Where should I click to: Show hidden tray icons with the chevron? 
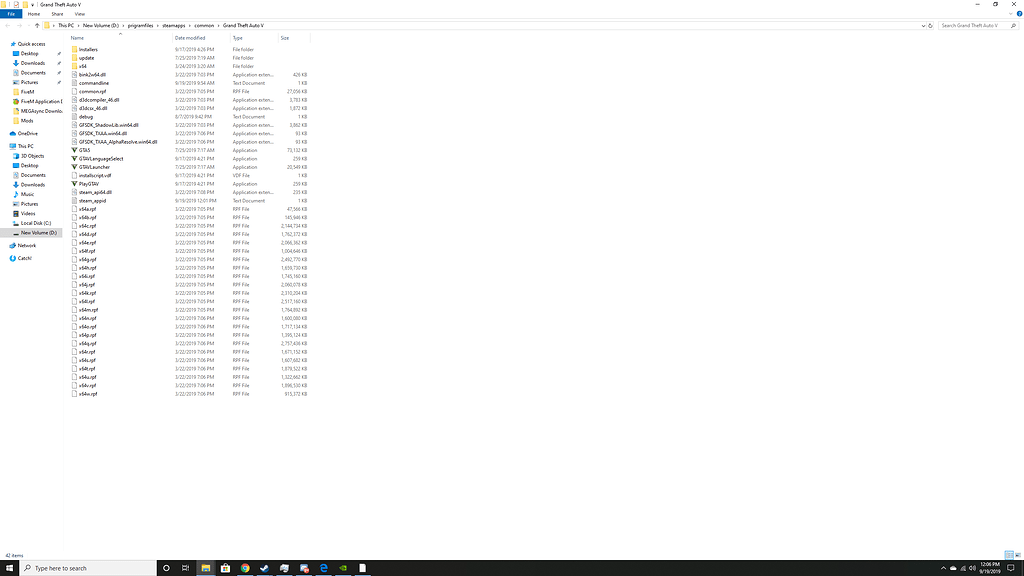point(944,568)
